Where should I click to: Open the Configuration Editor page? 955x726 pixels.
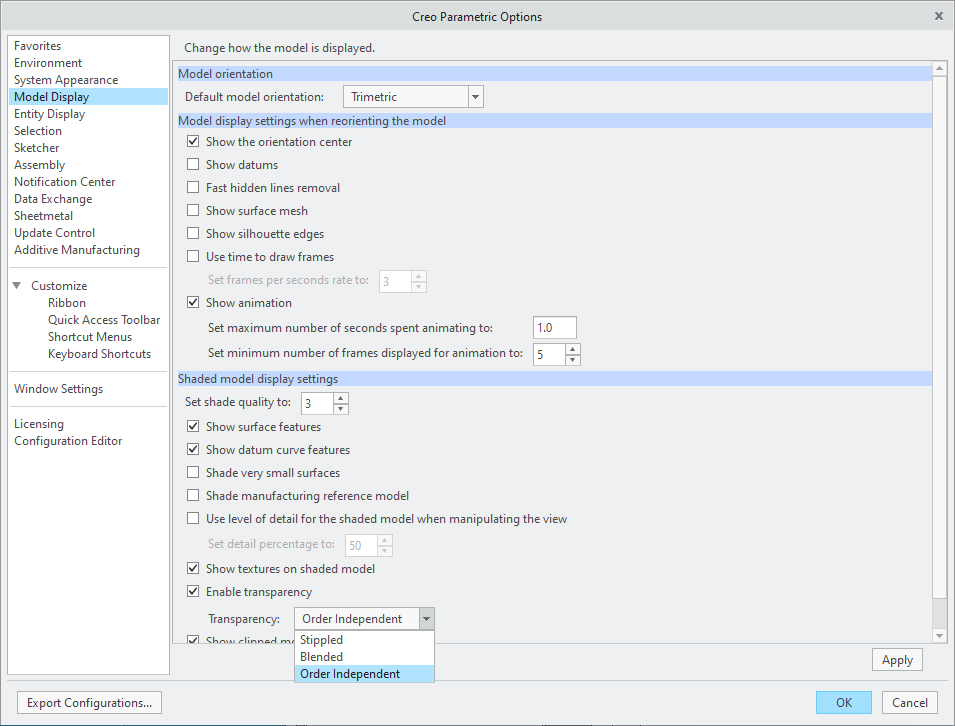point(68,441)
